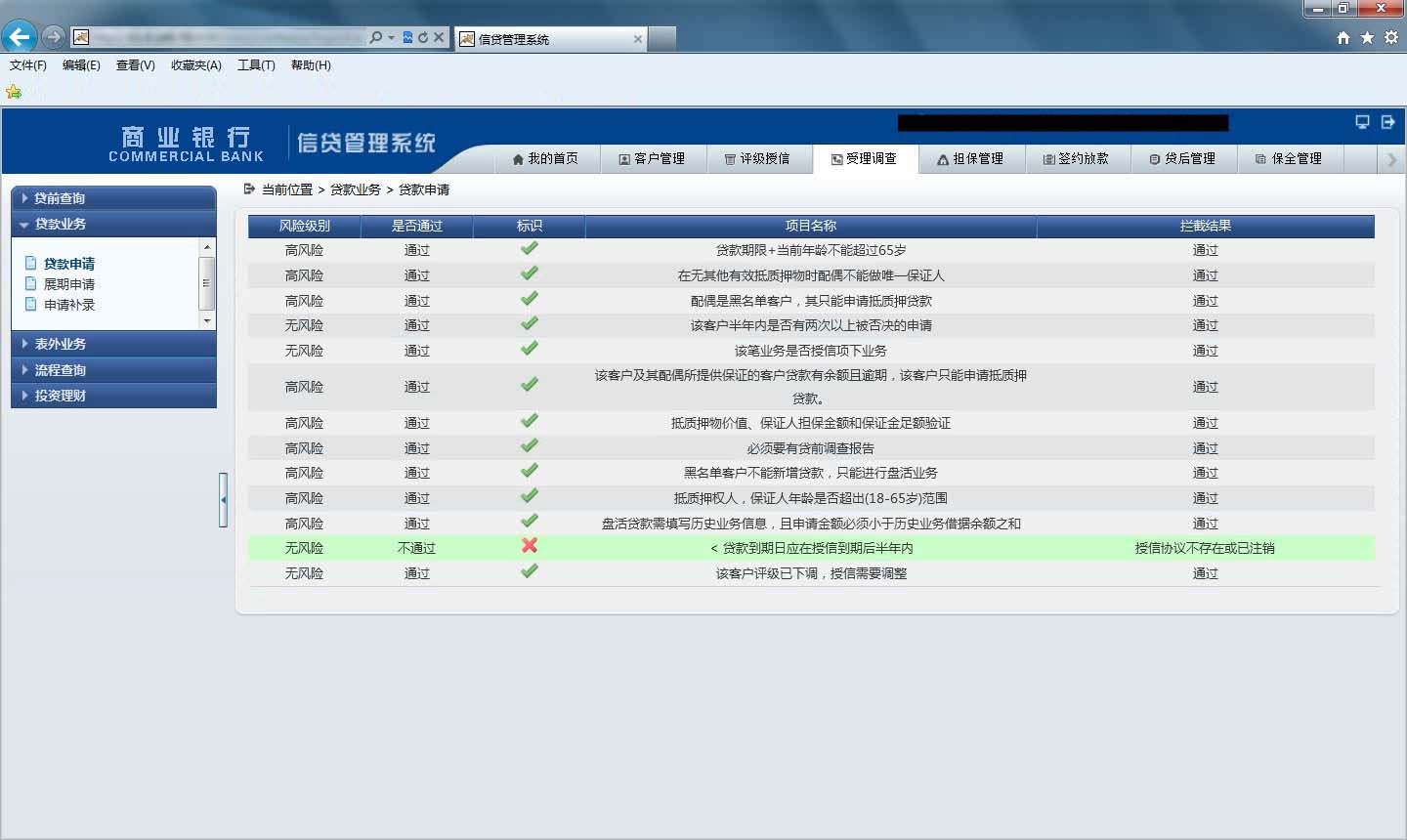Open the address bar dropdown arrow

tap(392, 37)
